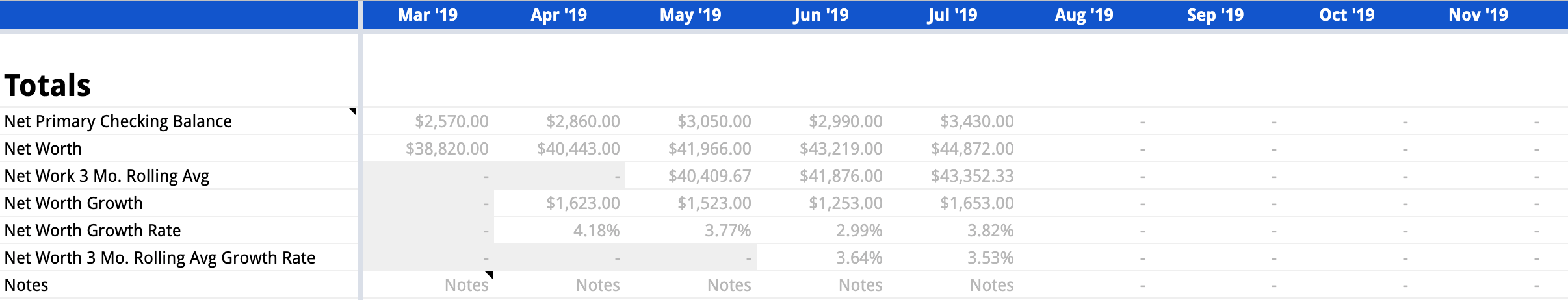This screenshot has height=300, width=1568.
Task: Select the $40,409.67 rolling average cell
Action: click(709, 176)
